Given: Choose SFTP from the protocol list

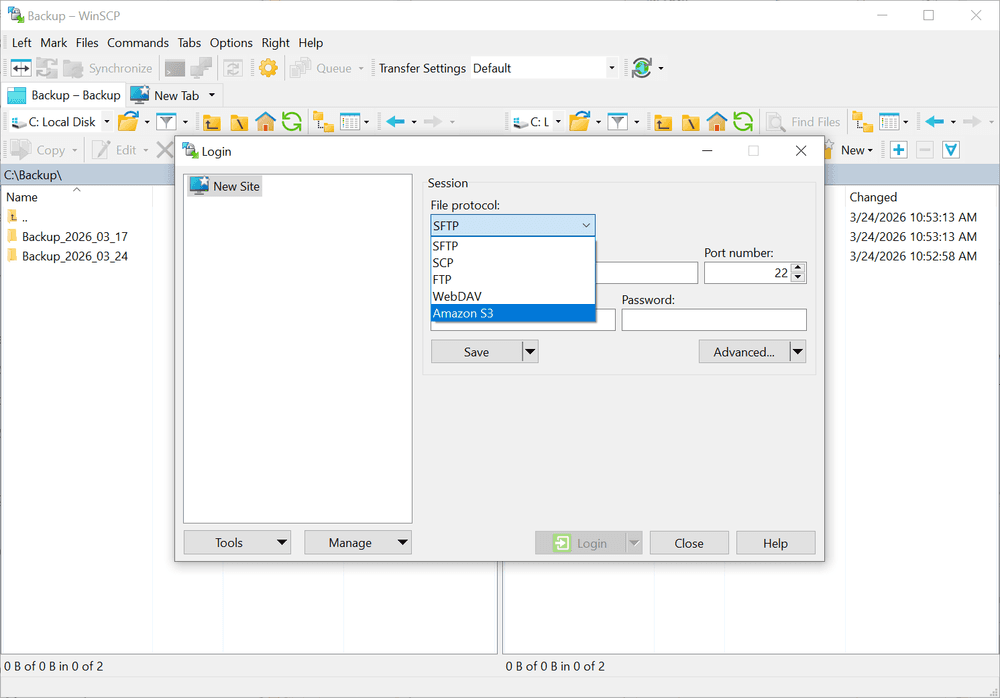Looking at the screenshot, I should (513, 246).
